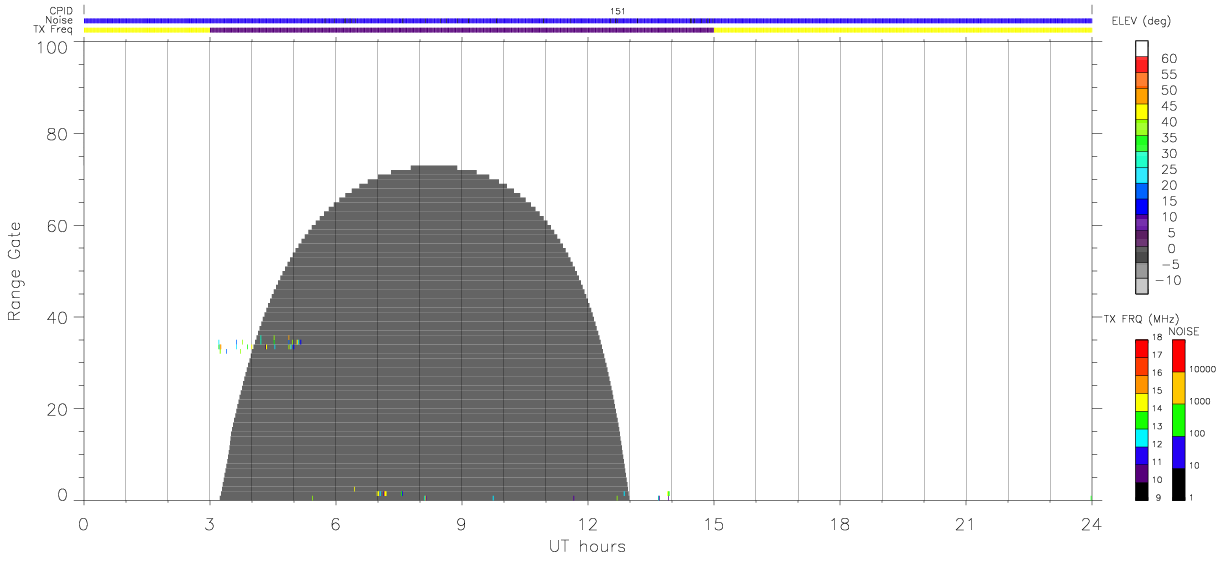The image size is (1228, 567).
Task: Click Range Gate axis tick 40
Action: click(x=57, y=317)
